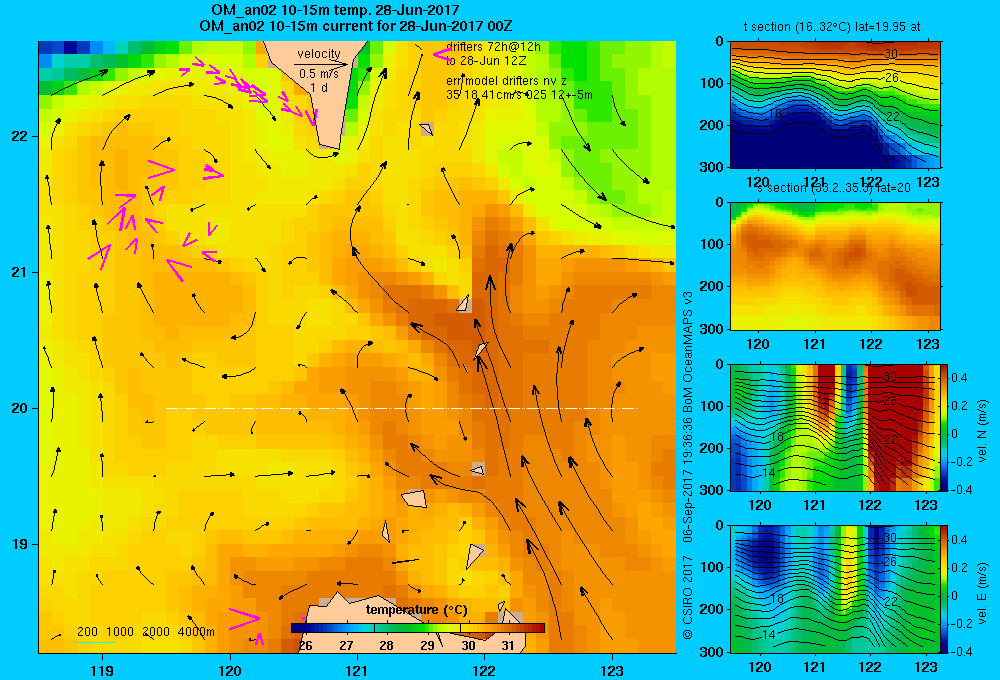1000x680 pixels.
Task: Click the "t section (16..32°C) lat=19.95 at" title
Action: coord(832,27)
